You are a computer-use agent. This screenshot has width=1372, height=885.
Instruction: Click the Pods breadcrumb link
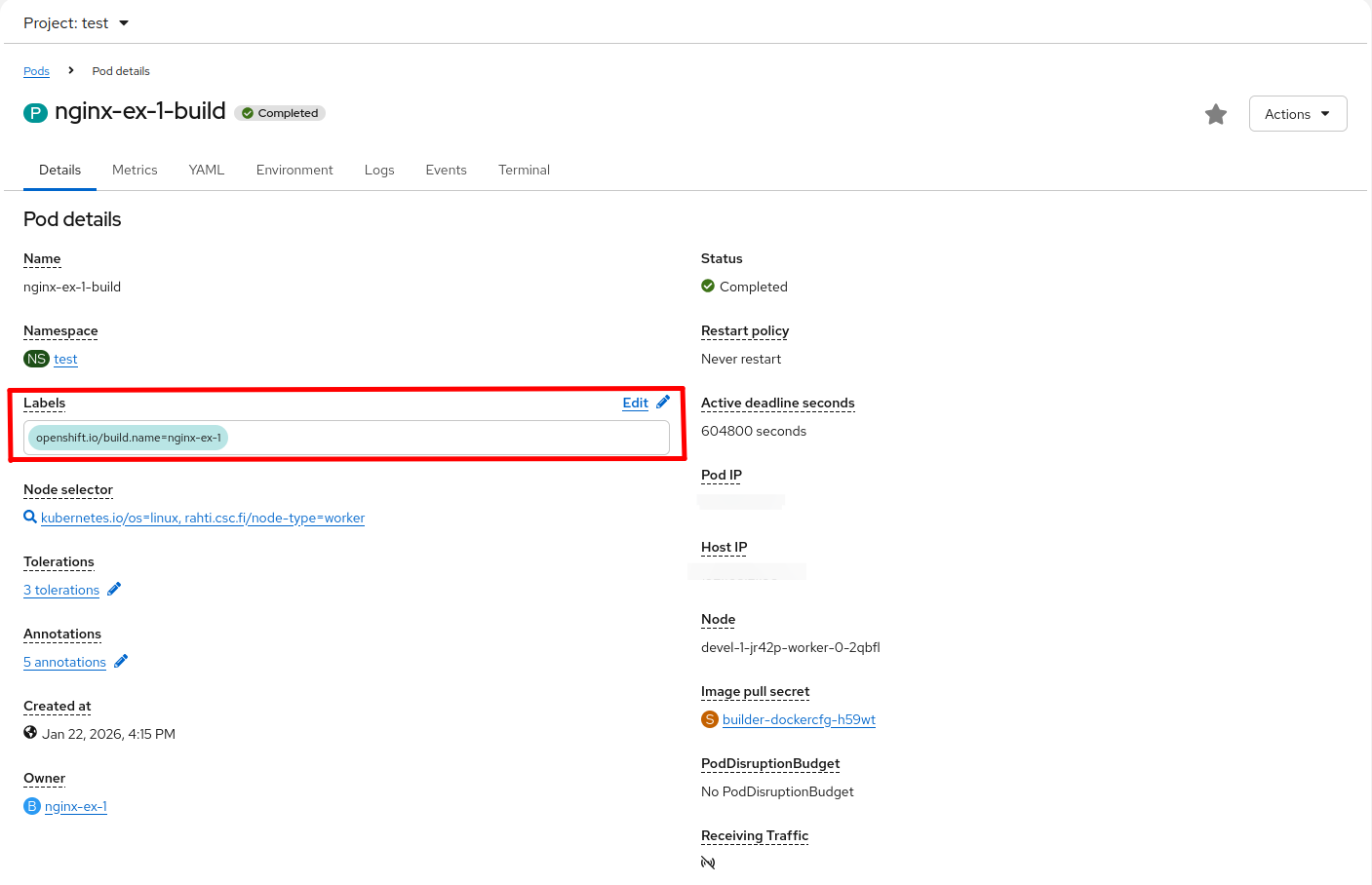[x=36, y=71]
